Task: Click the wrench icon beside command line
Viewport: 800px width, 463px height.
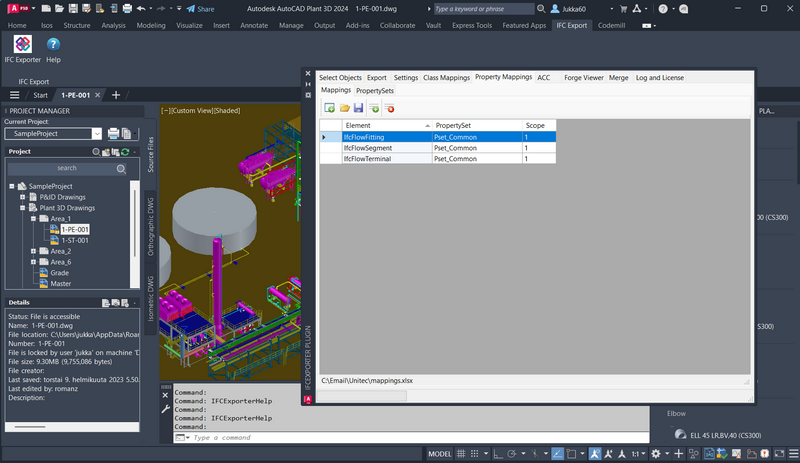Action: coord(165,409)
